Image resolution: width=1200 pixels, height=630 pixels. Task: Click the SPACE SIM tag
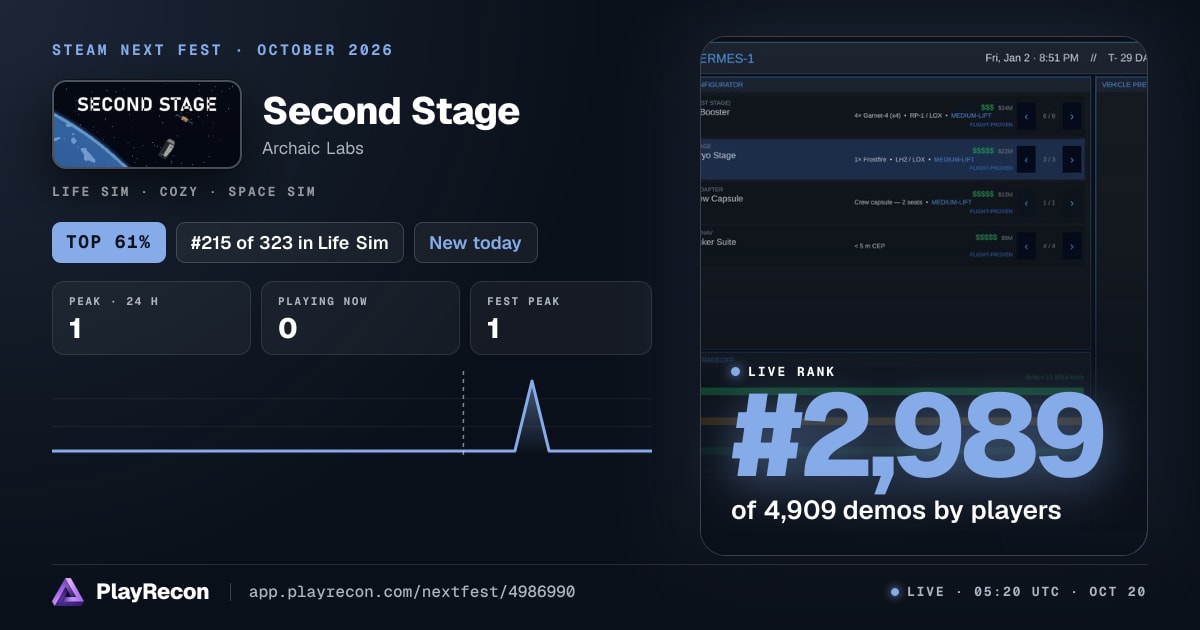pyautogui.click(x=272, y=191)
